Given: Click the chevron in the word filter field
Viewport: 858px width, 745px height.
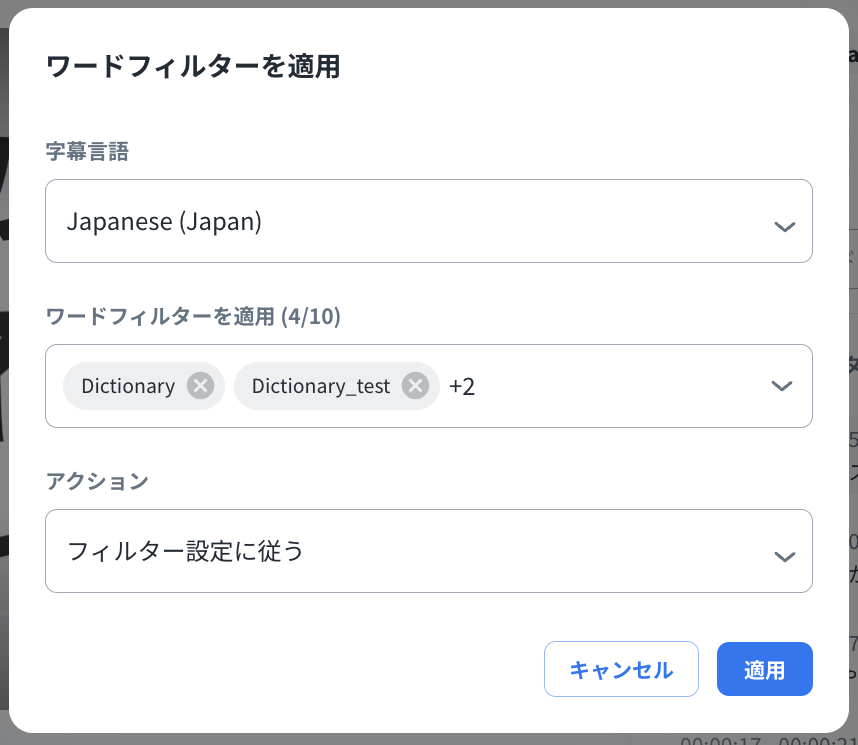Looking at the screenshot, I should [782, 386].
